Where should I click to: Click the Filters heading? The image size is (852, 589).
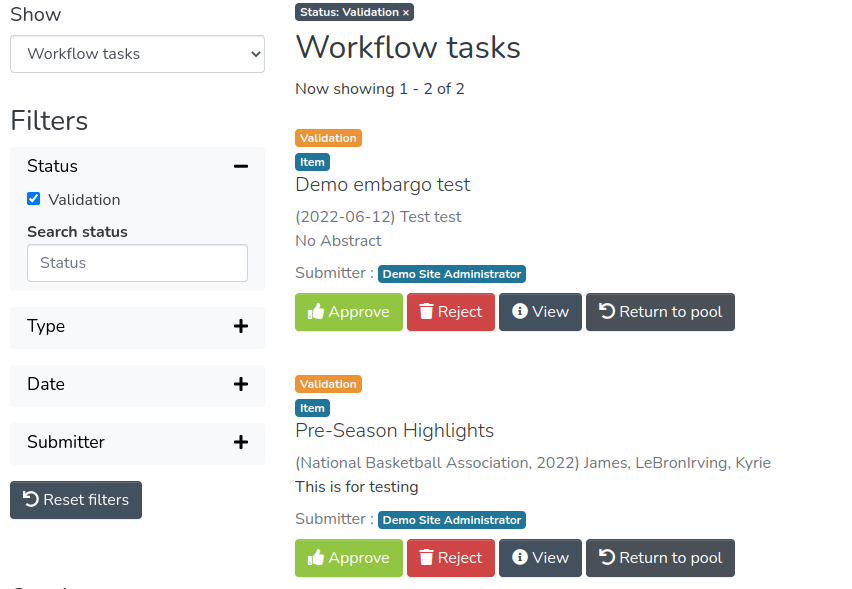[49, 121]
